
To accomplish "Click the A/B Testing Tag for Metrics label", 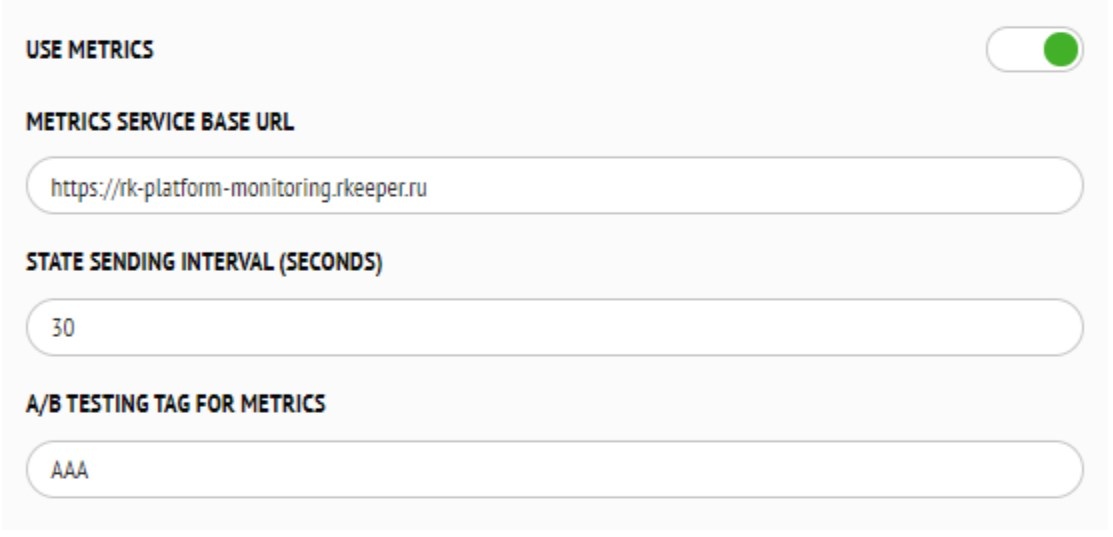I will [x=175, y=405].
